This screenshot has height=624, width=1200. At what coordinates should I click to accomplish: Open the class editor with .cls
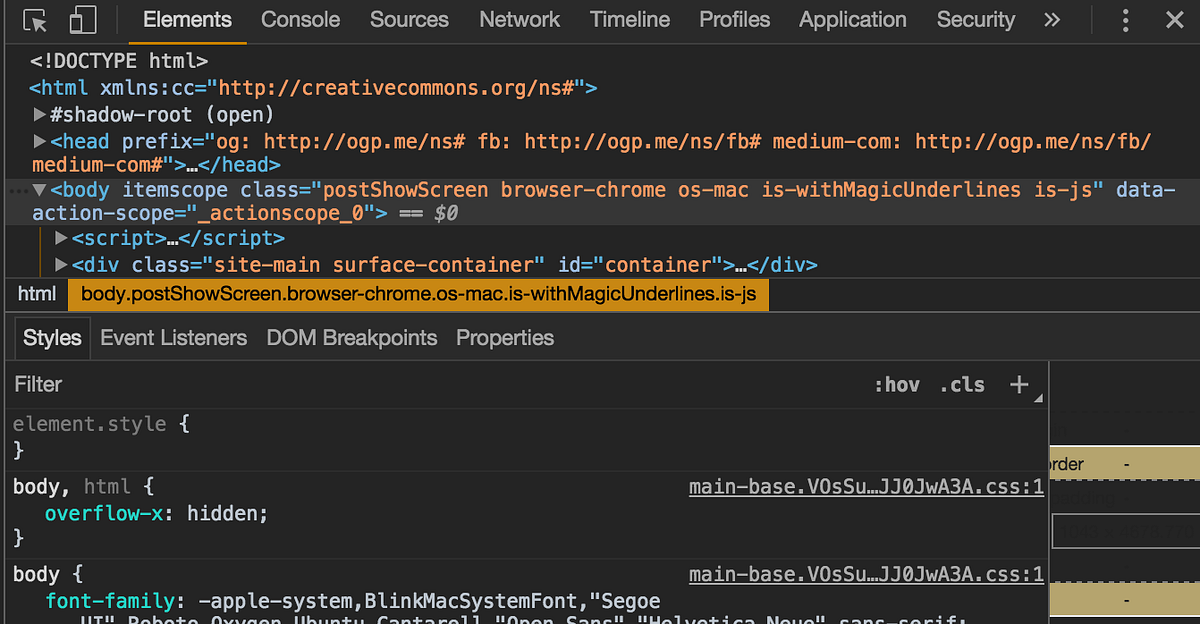[x=962, y=384]
